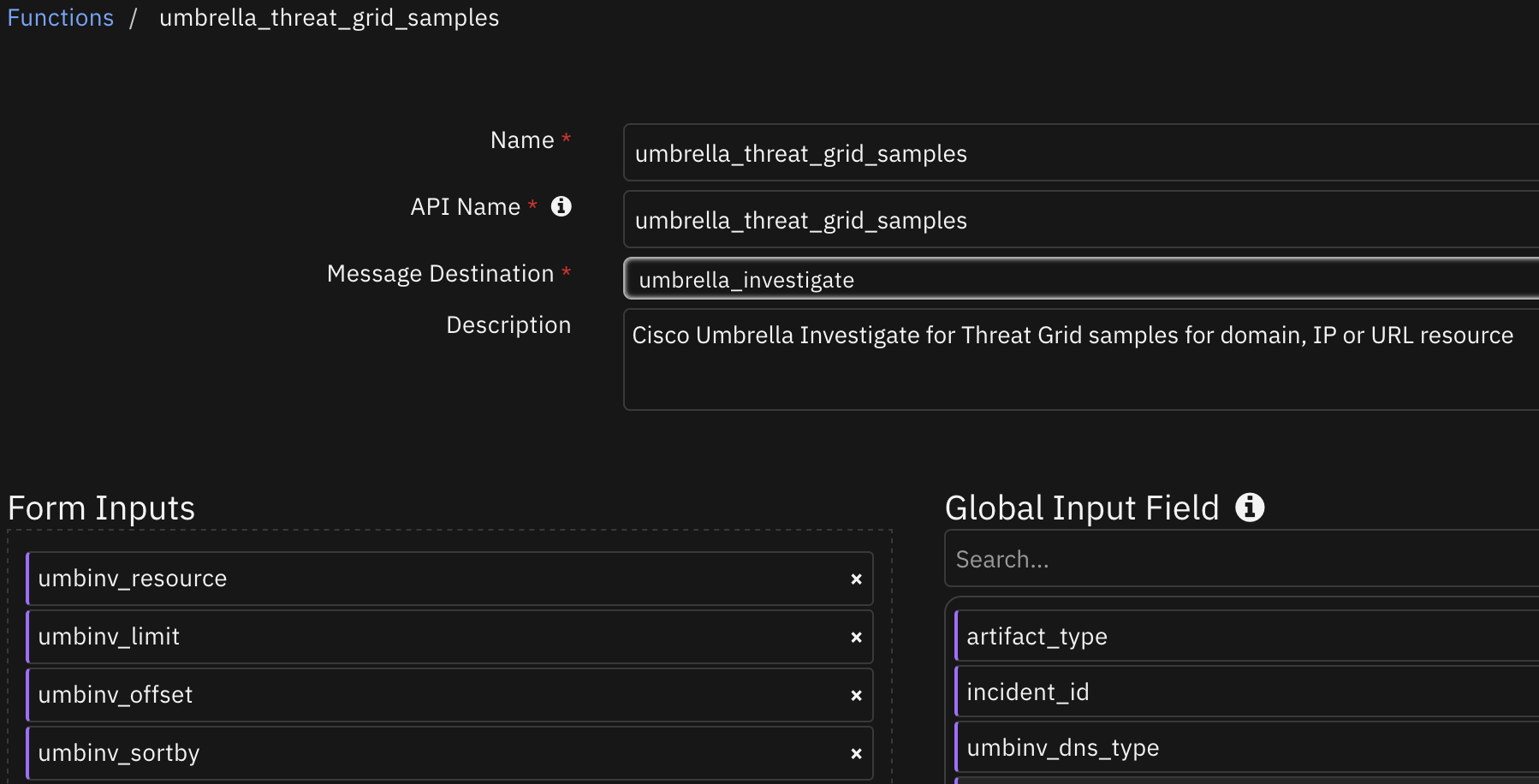Remove umbinv_sortby from Form Inputs
The height and width of the screenshot is (784, 1539).
point(856,754)
